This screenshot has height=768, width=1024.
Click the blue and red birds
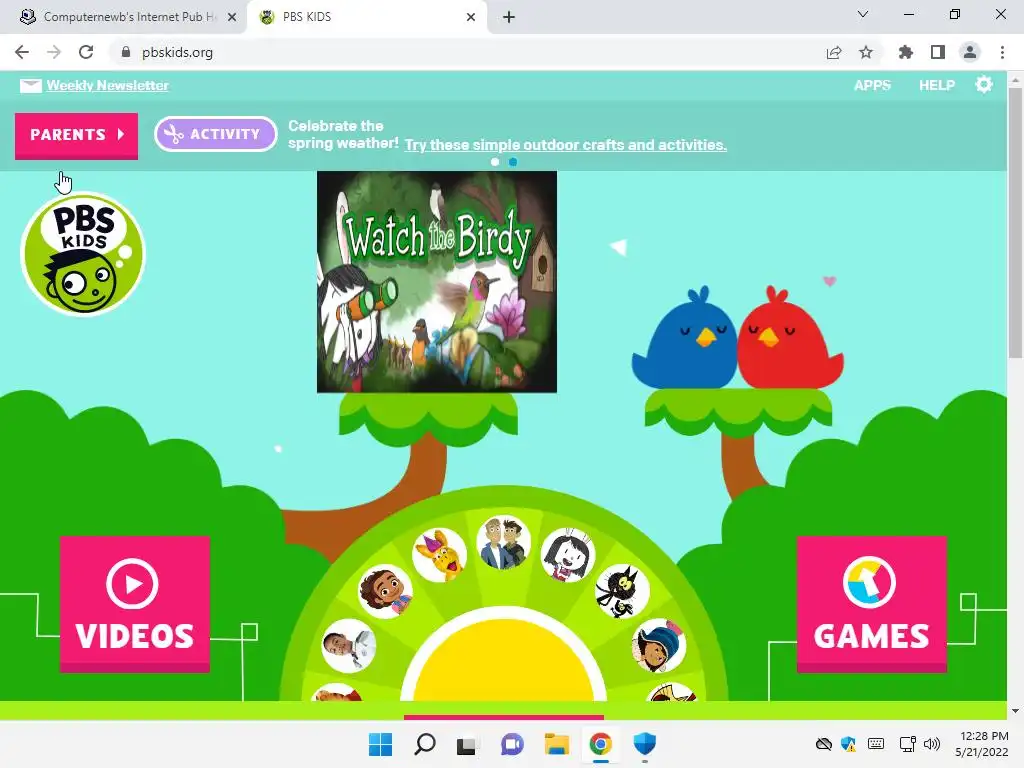point(737,338)
